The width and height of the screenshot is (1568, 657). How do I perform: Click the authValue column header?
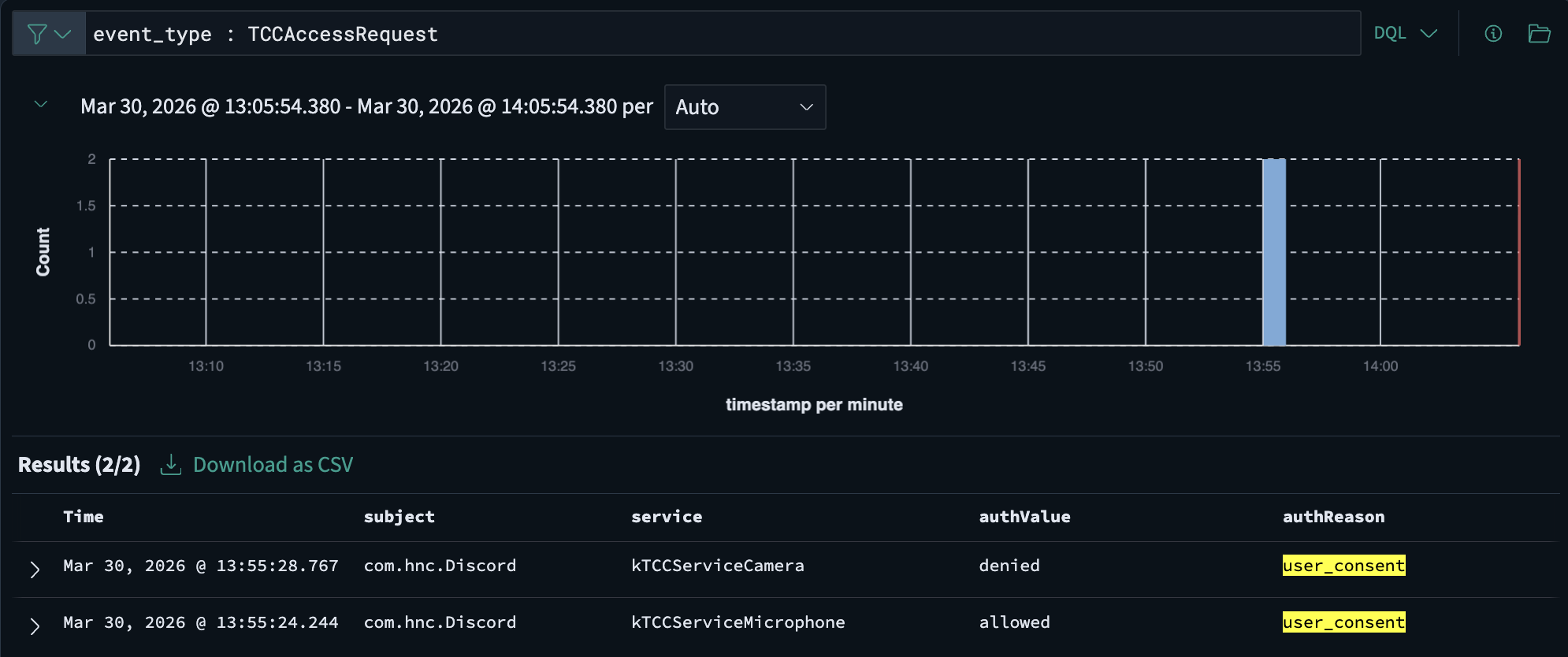pyautogui.click(x=1024, y=517)
